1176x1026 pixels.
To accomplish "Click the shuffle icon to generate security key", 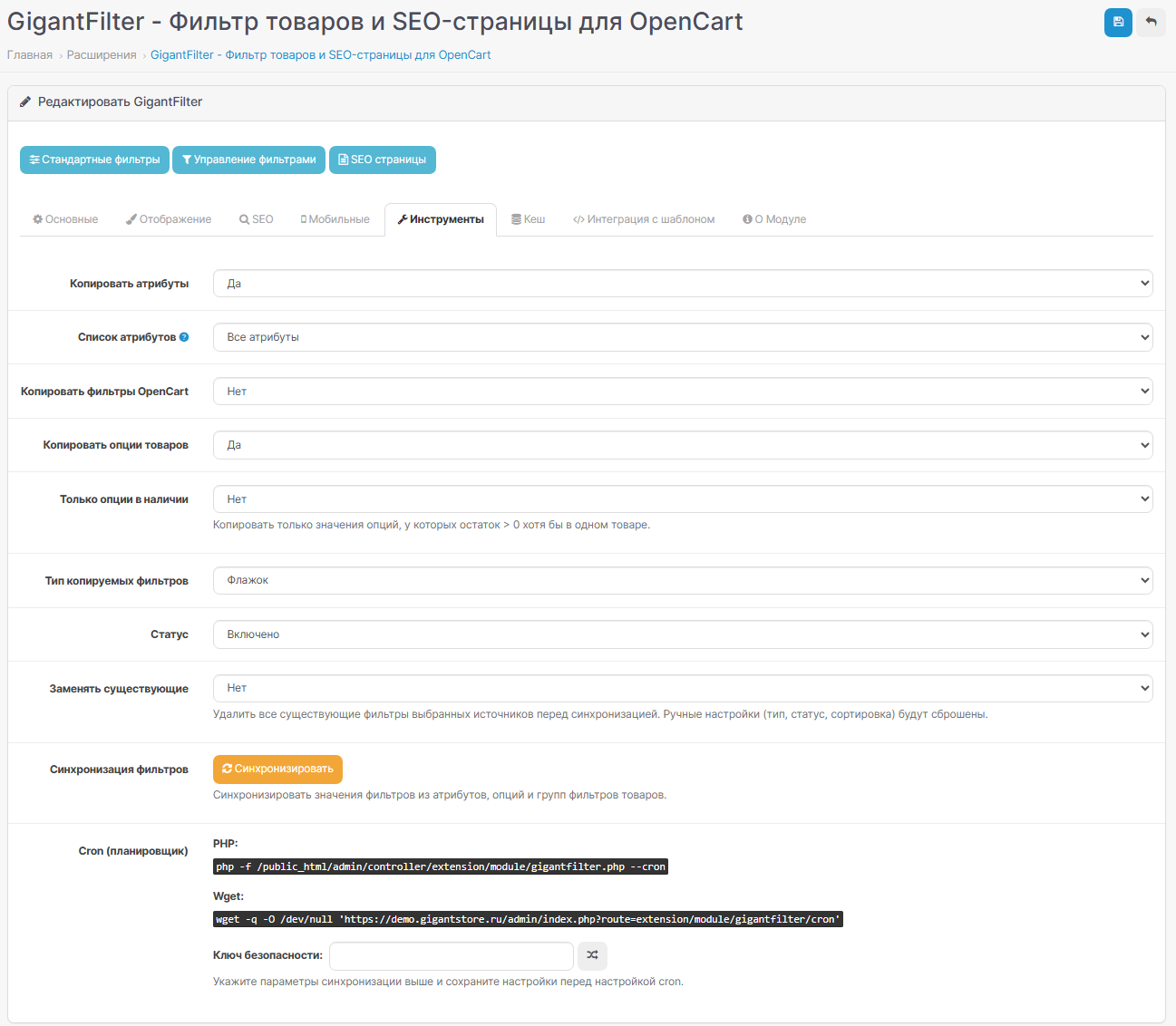I will 592,955.
